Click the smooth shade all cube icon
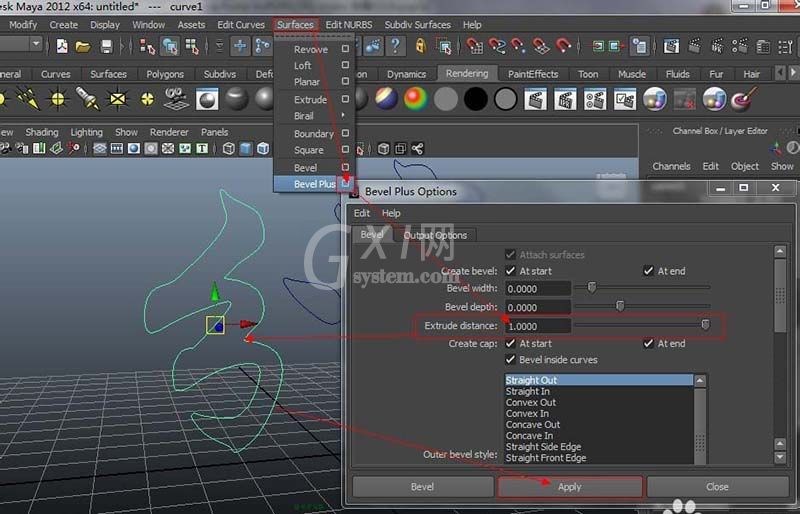The width and height of the screenshot is (800, 514). coord(246,149)
